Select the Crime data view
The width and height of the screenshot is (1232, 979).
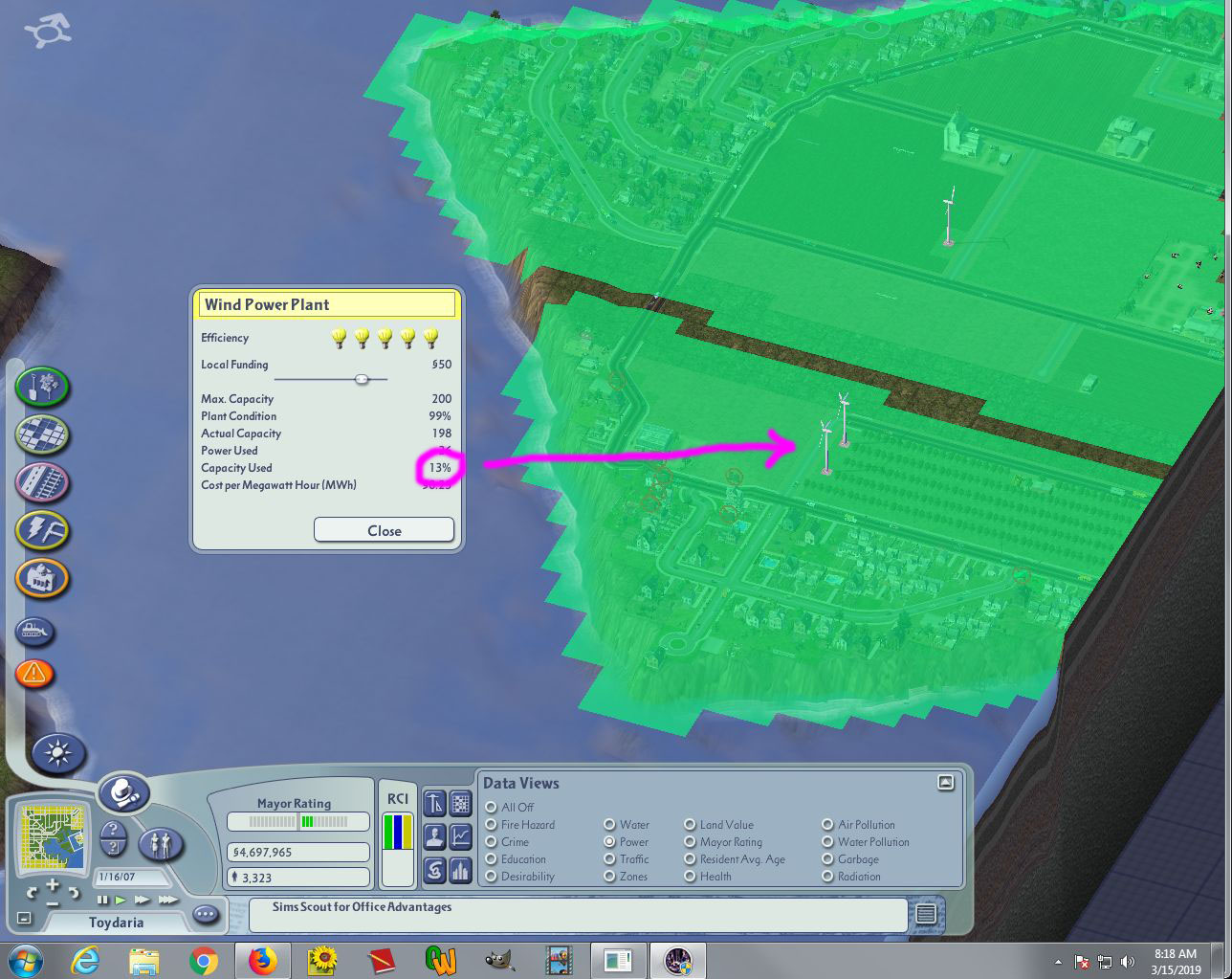point(507,842)
